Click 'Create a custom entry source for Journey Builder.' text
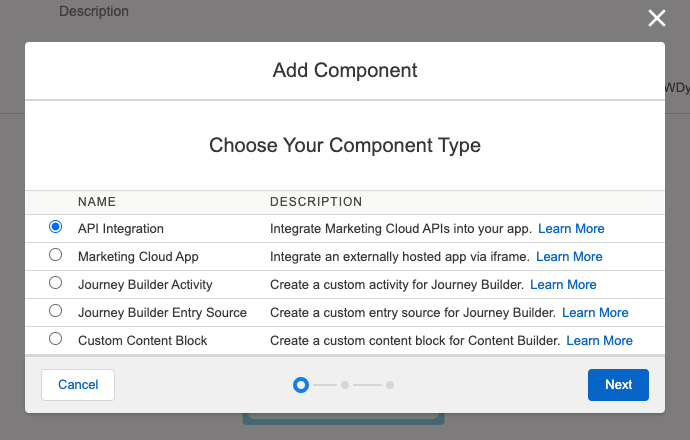Image resolution: width=690 pixels, height=440 pixels. pos(413,313)
